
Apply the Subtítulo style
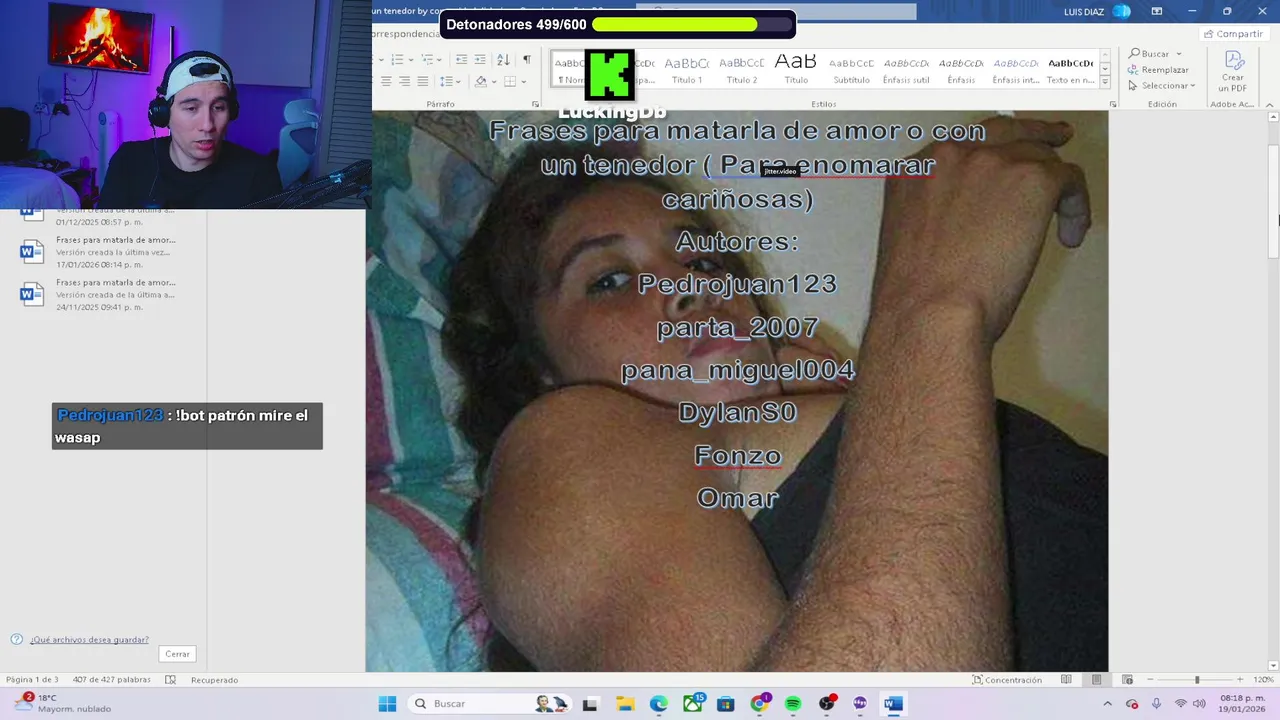[x=851, y=69]
